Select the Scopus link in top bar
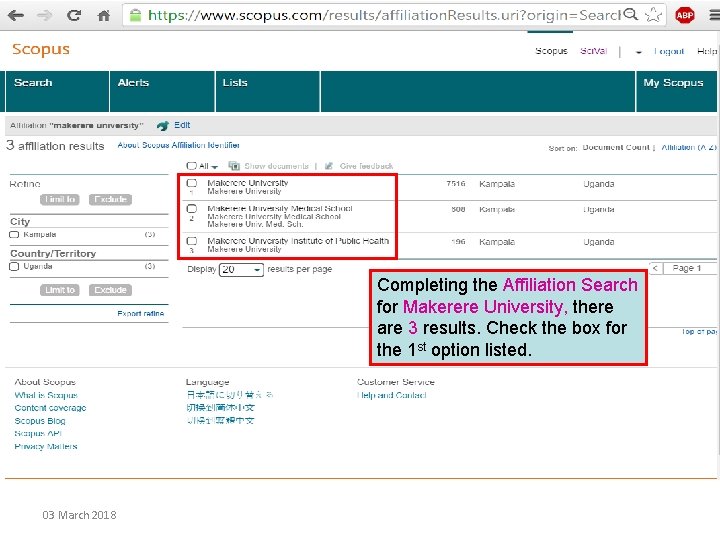Image resolution: width=720 pixels, height=540 pixels. (x=551, y=51)
